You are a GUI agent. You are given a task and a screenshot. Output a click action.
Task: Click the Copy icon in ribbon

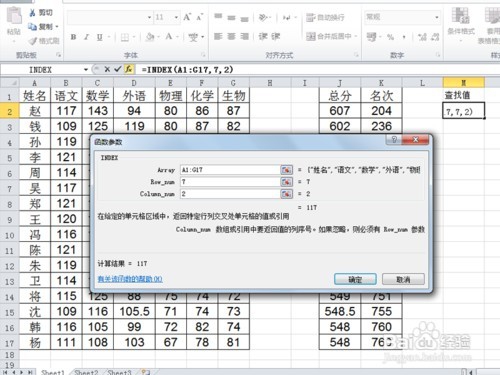(32, 27)
